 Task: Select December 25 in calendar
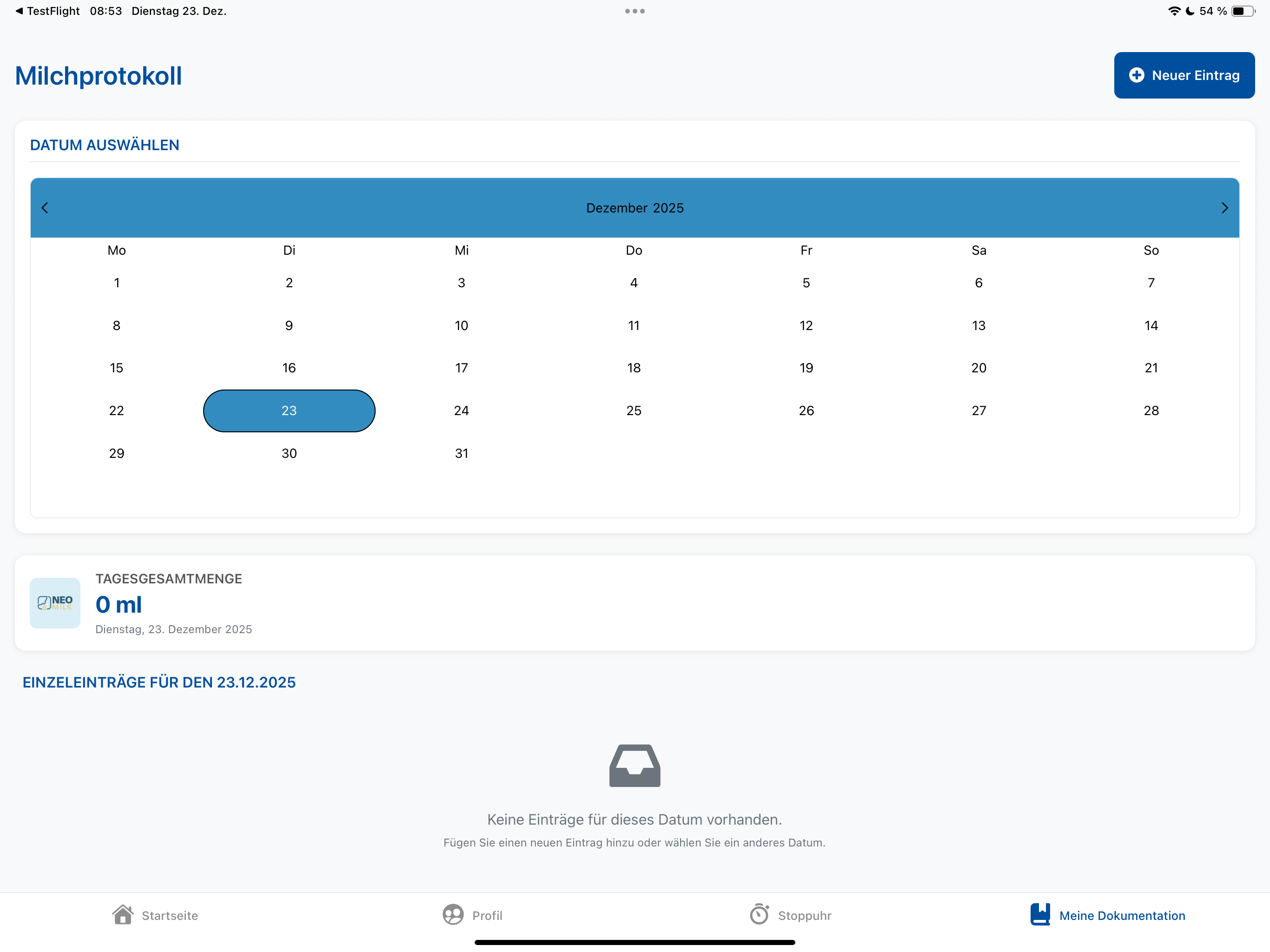[634, 410]
